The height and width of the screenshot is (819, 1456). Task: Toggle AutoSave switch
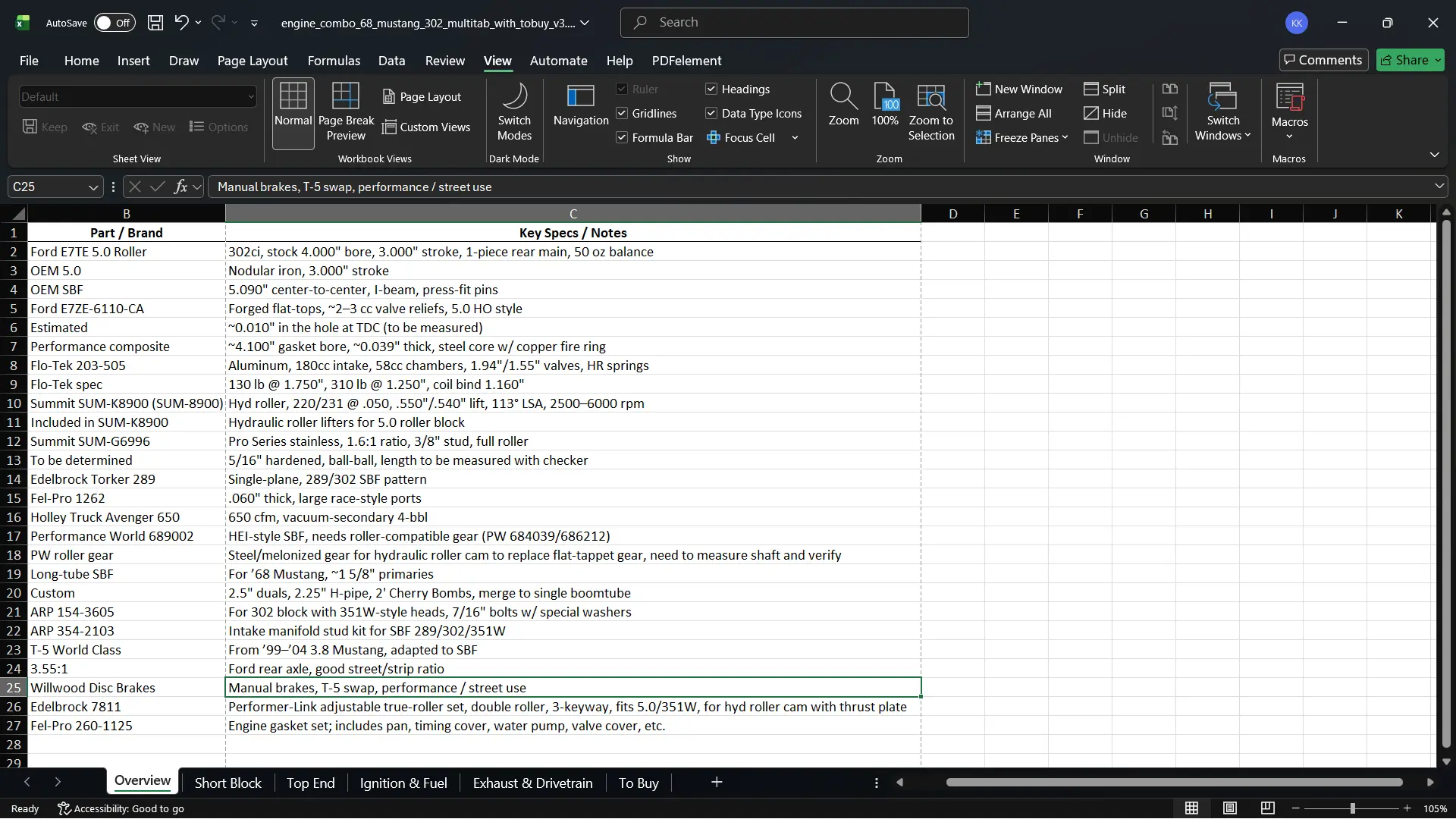115,23
